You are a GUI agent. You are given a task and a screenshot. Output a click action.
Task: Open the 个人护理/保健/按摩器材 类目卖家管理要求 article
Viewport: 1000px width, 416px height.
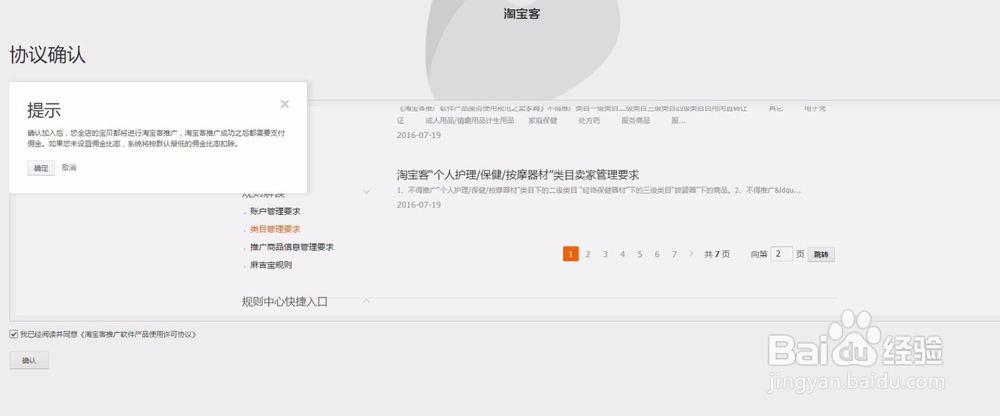(517, 175)
